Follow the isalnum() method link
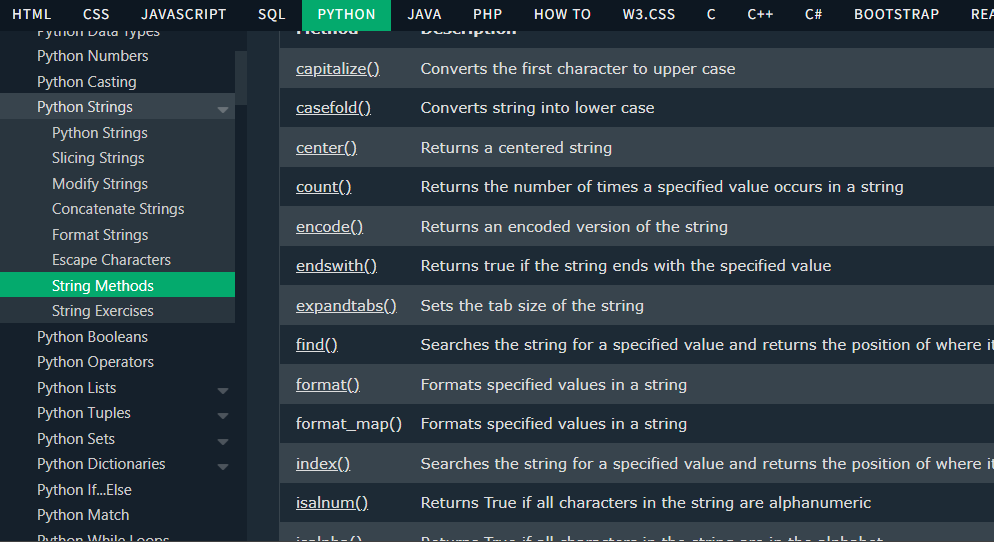This screenshot has width=994, height=542. pyautogui.click(x=332, y=503)
